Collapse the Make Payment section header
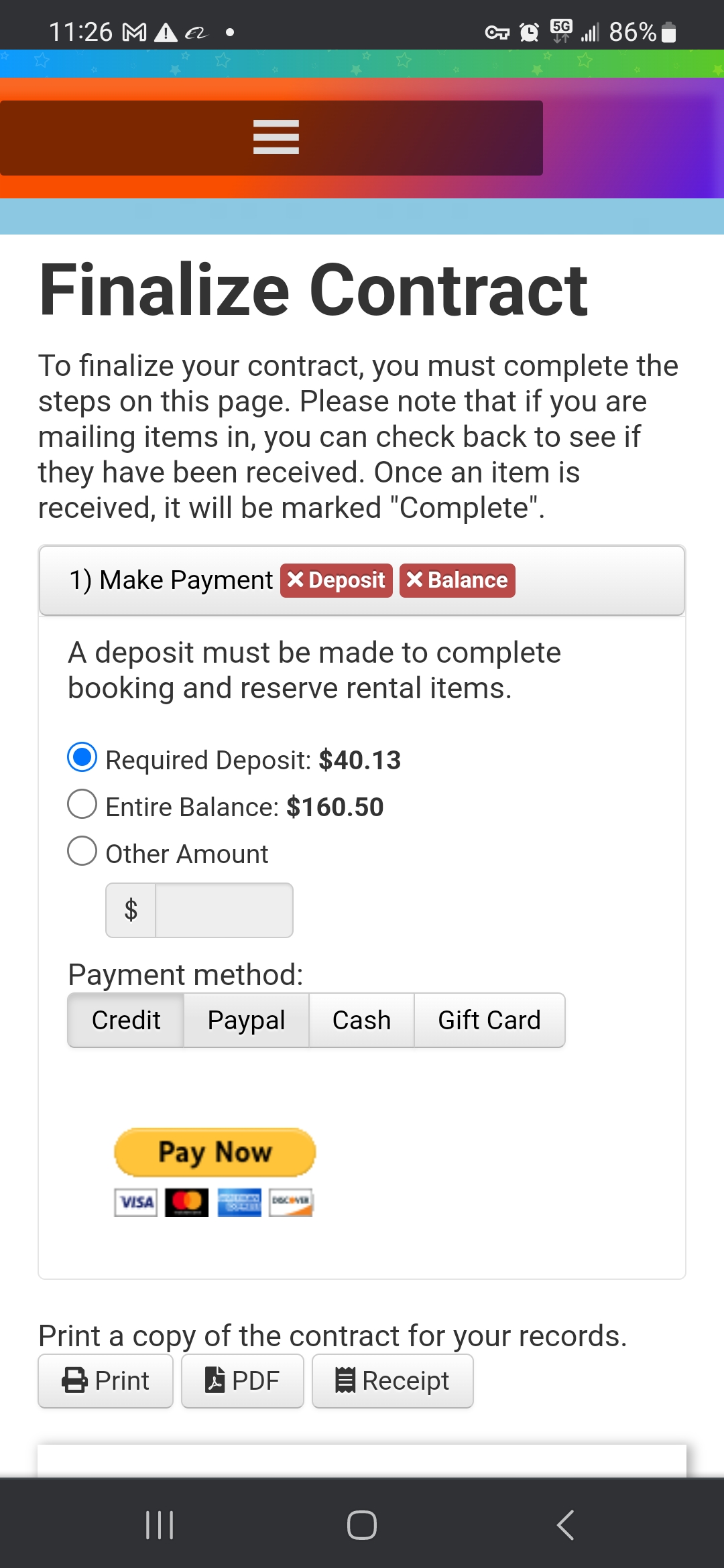 [x=171, y=580]
